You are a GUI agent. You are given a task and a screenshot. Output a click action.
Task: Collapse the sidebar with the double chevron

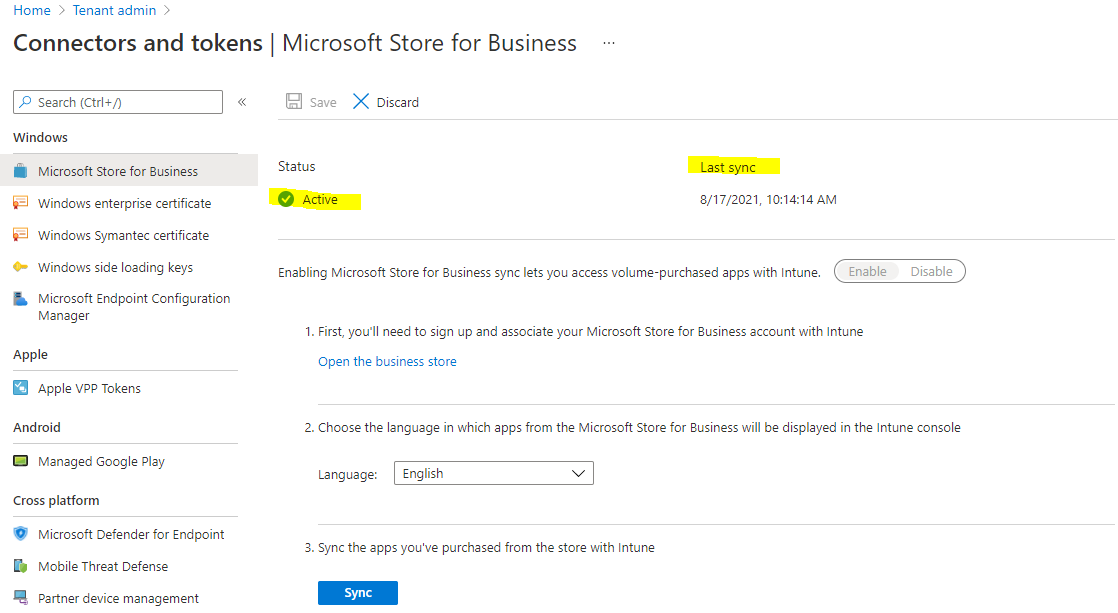click(241, 101)
